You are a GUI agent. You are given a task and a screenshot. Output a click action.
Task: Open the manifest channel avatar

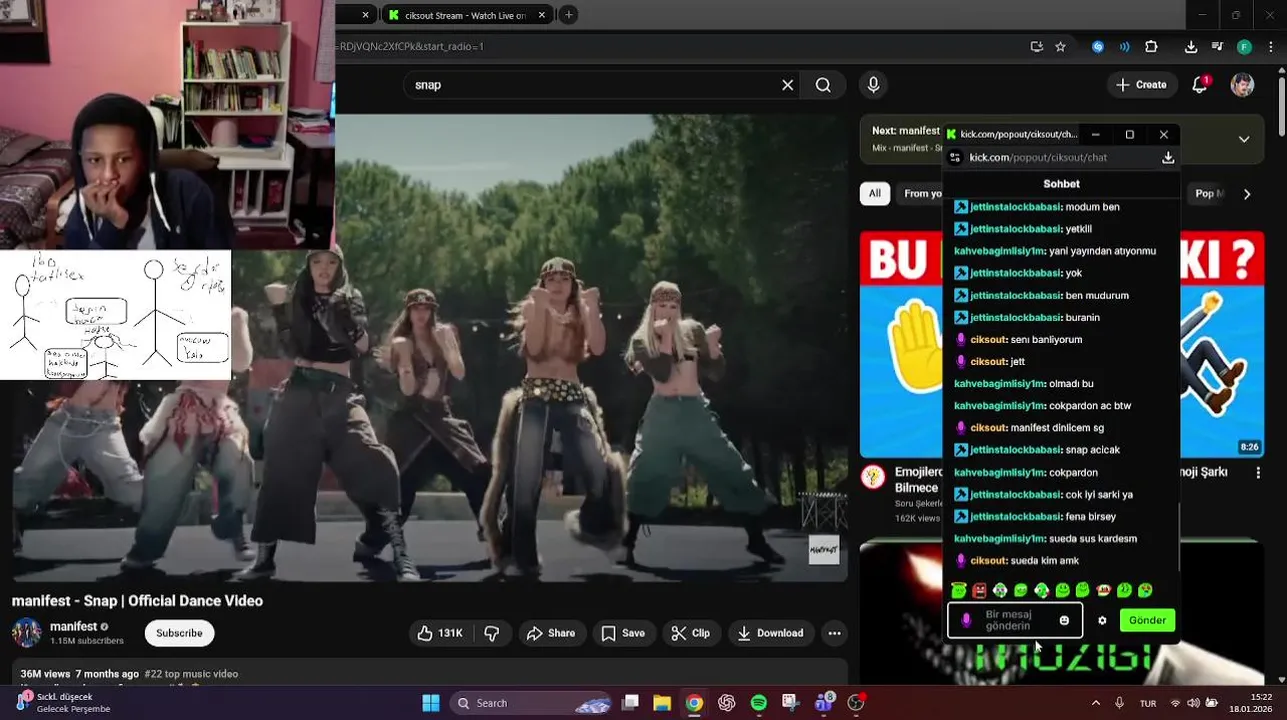pos(26,633)
